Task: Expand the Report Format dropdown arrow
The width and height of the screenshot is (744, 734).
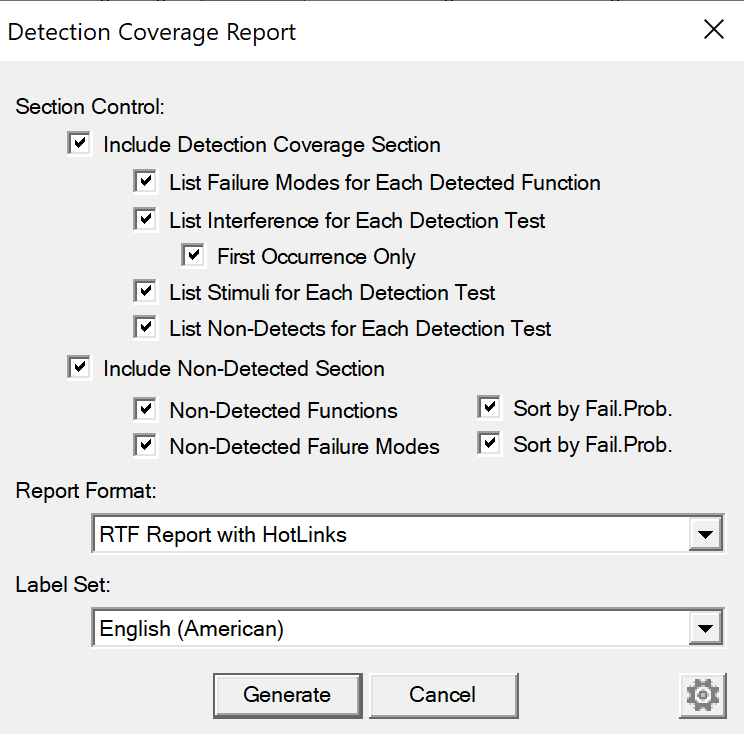Action: pos(706,534)
